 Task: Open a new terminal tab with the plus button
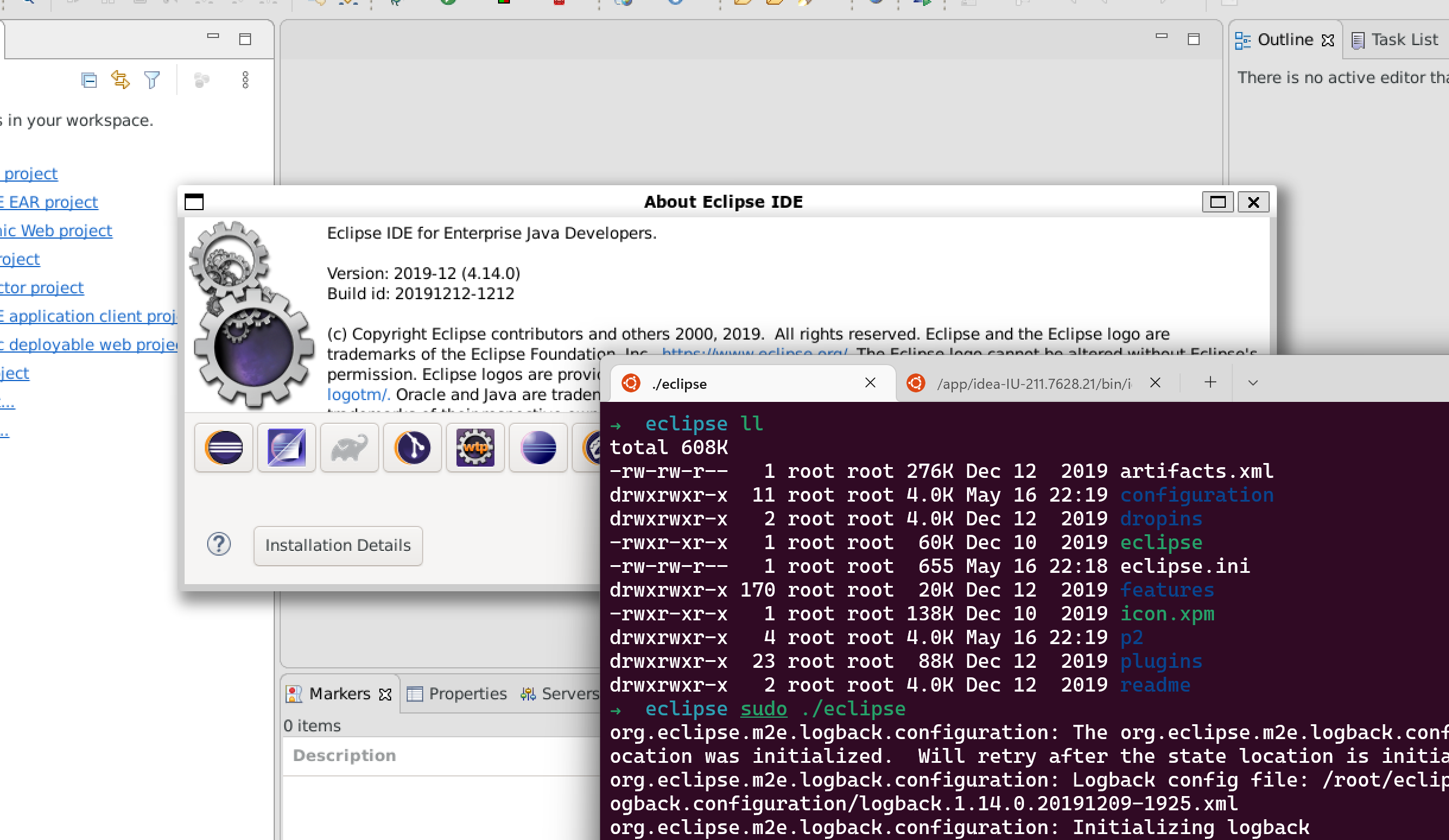click(x=1209, y=383)
